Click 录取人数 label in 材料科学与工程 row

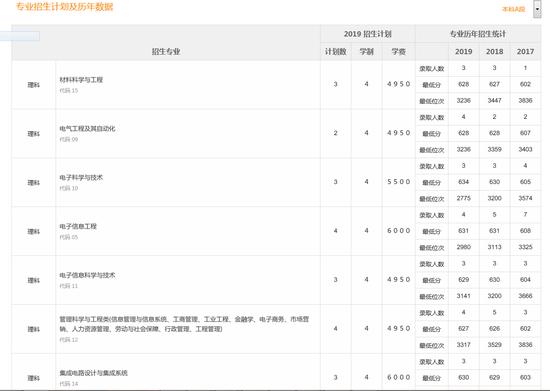[x=432, y=69]
